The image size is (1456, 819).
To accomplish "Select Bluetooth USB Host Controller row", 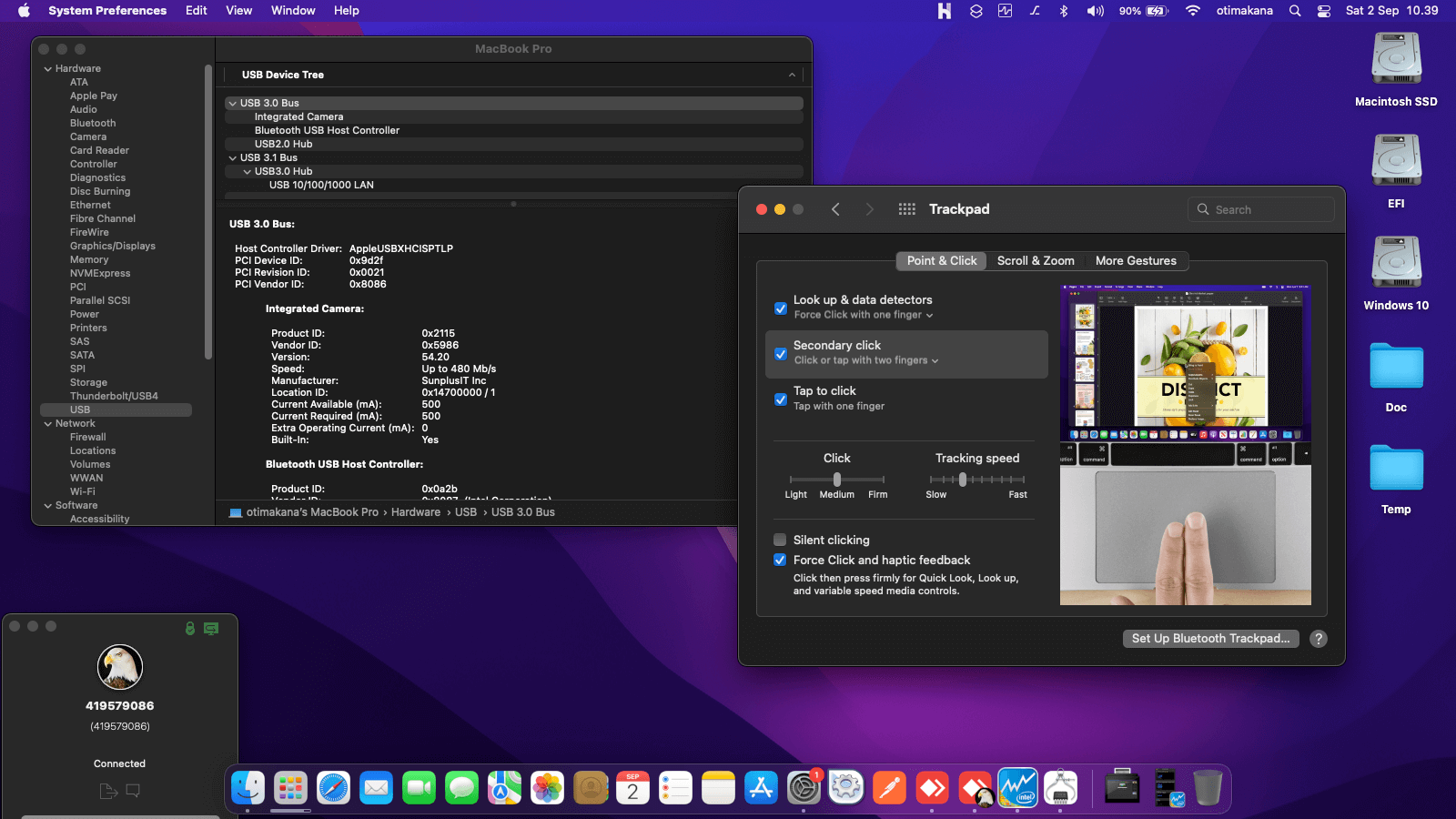I will (514, 131).
